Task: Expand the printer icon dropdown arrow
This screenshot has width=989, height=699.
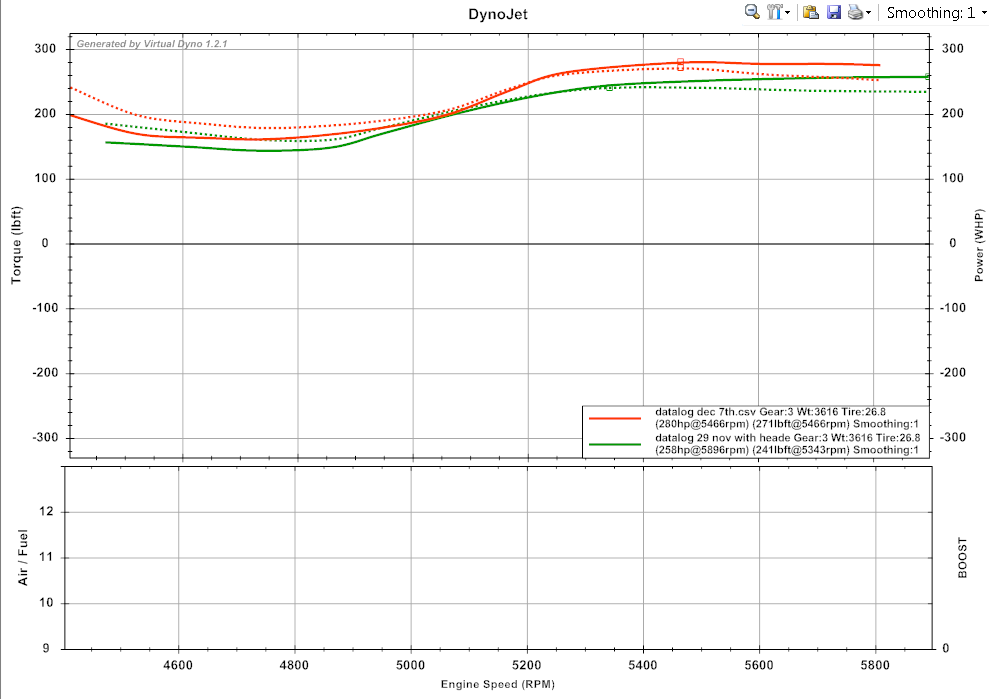Action: tap(869, 13)
